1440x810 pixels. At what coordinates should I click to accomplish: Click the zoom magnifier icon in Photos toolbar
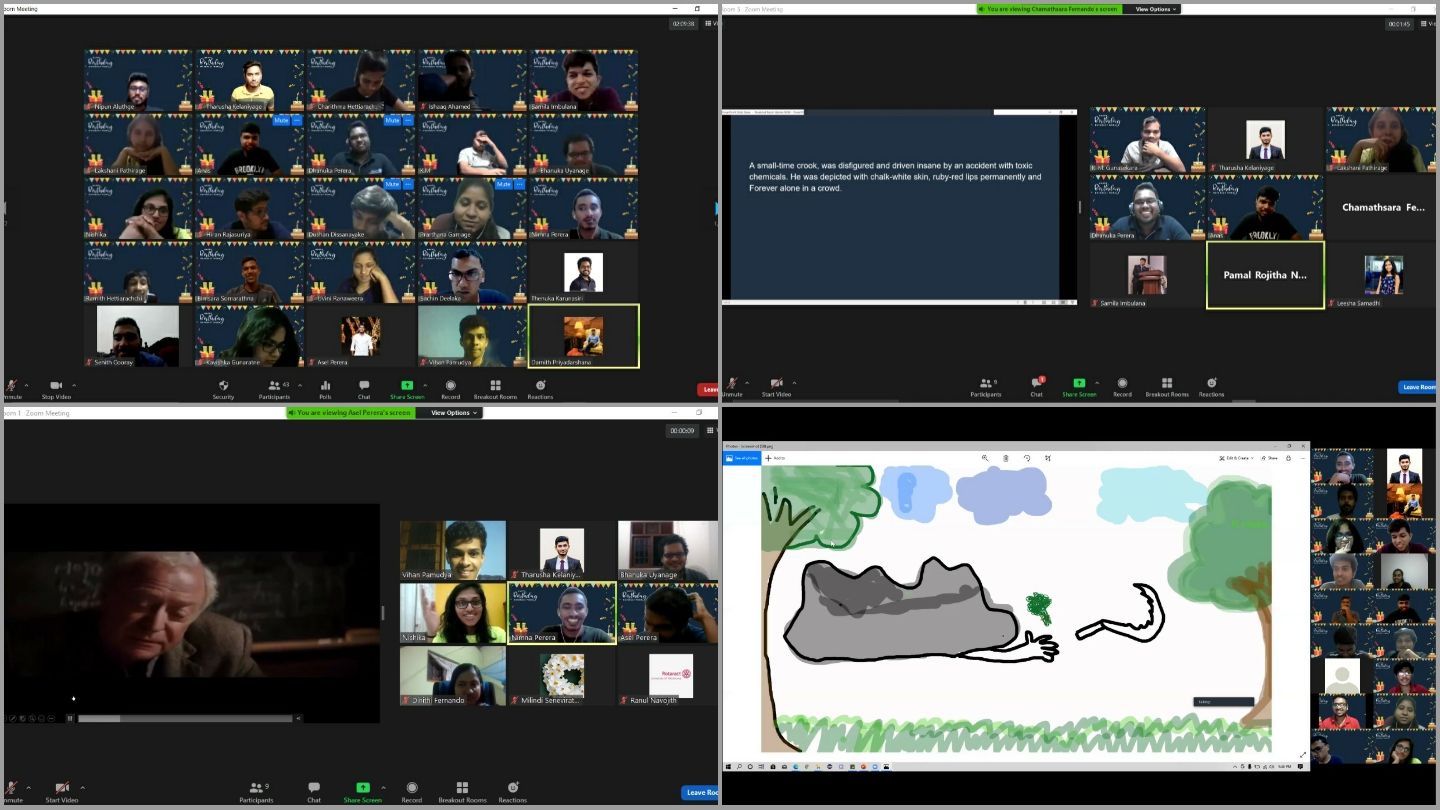(985, 458)
